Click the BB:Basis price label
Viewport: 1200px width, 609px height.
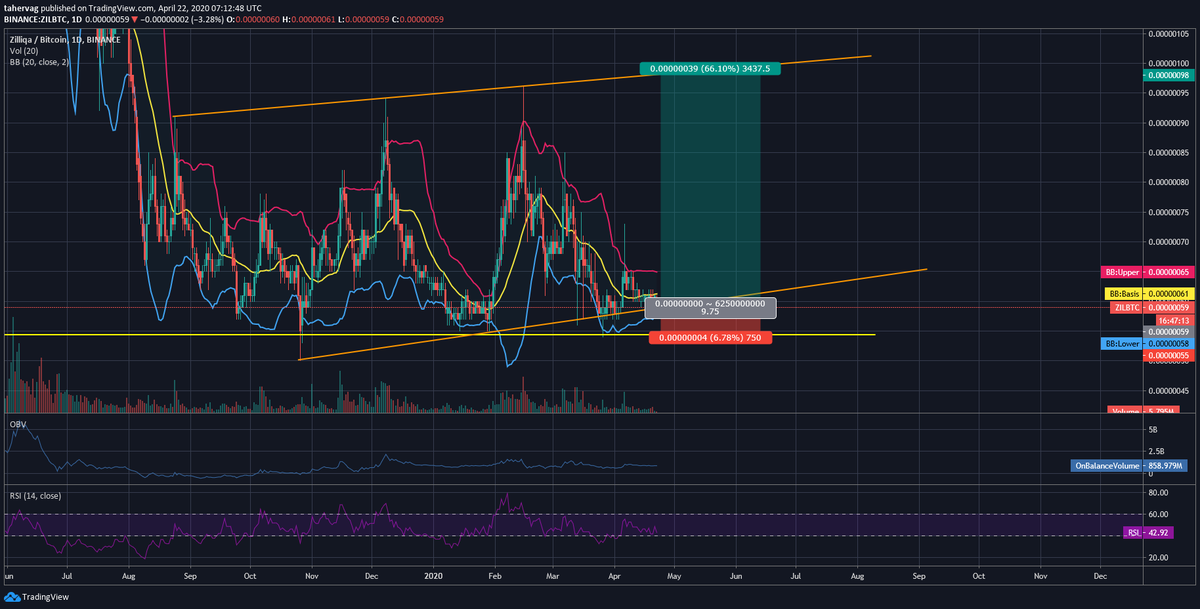tap(1148, 293)
